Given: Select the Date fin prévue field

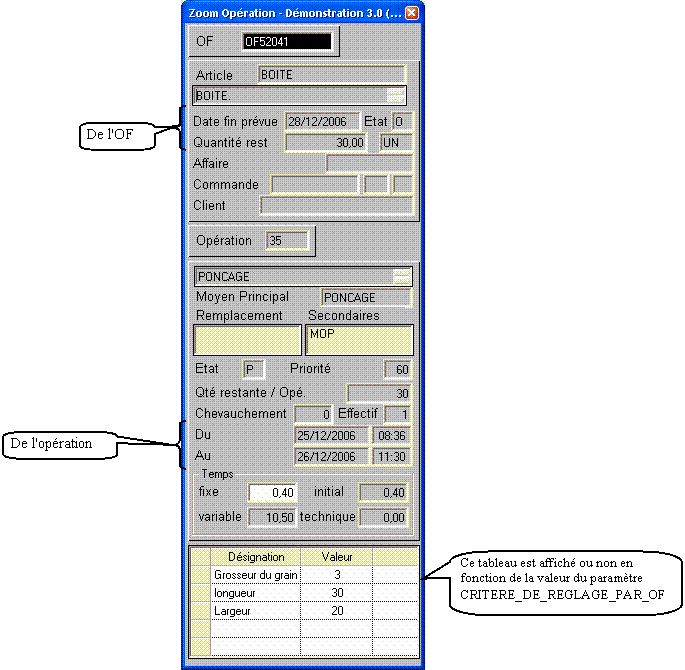Looking at the screenshot, I should (x=322, y=121).
